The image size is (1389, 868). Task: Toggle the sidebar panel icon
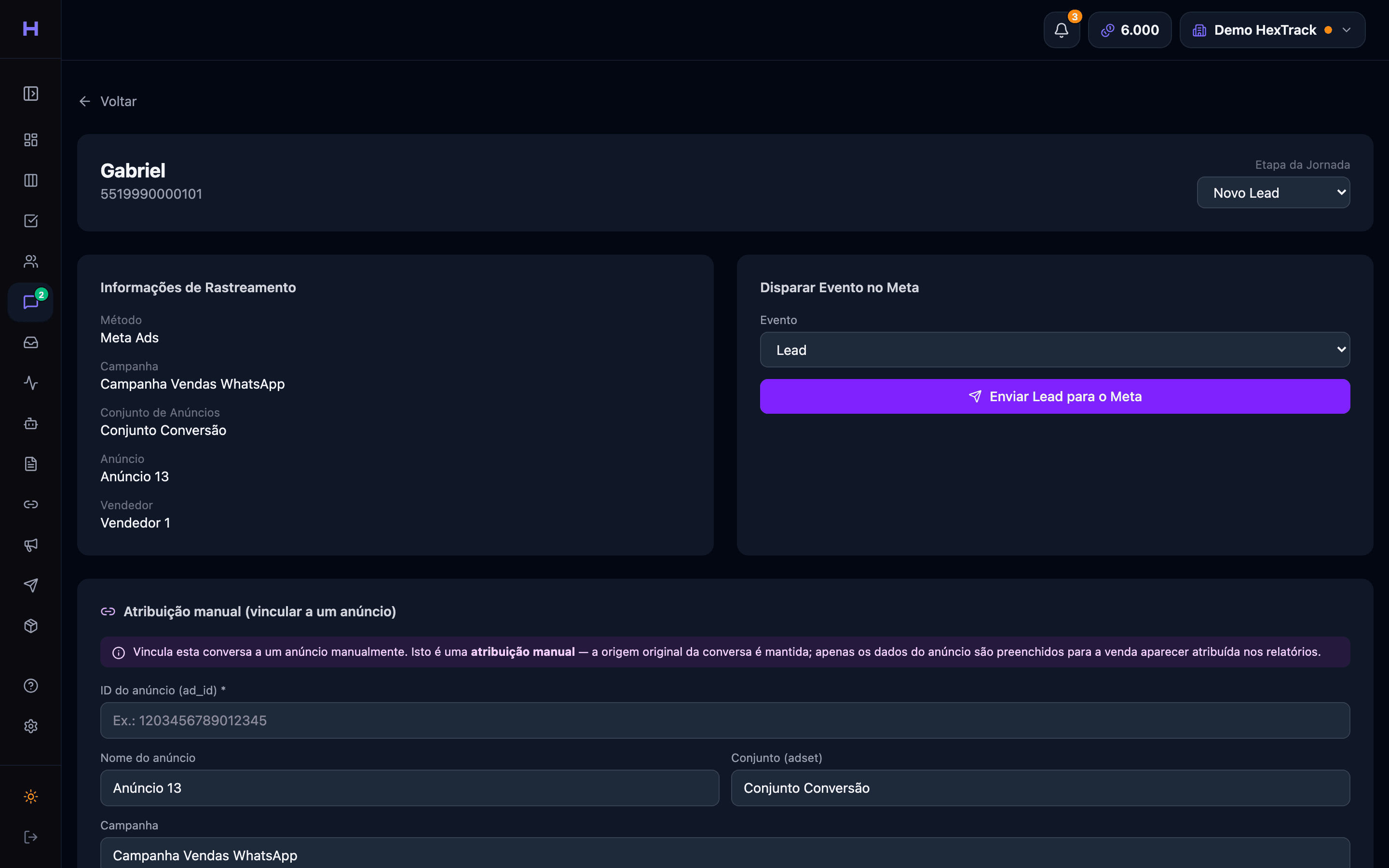30,94
